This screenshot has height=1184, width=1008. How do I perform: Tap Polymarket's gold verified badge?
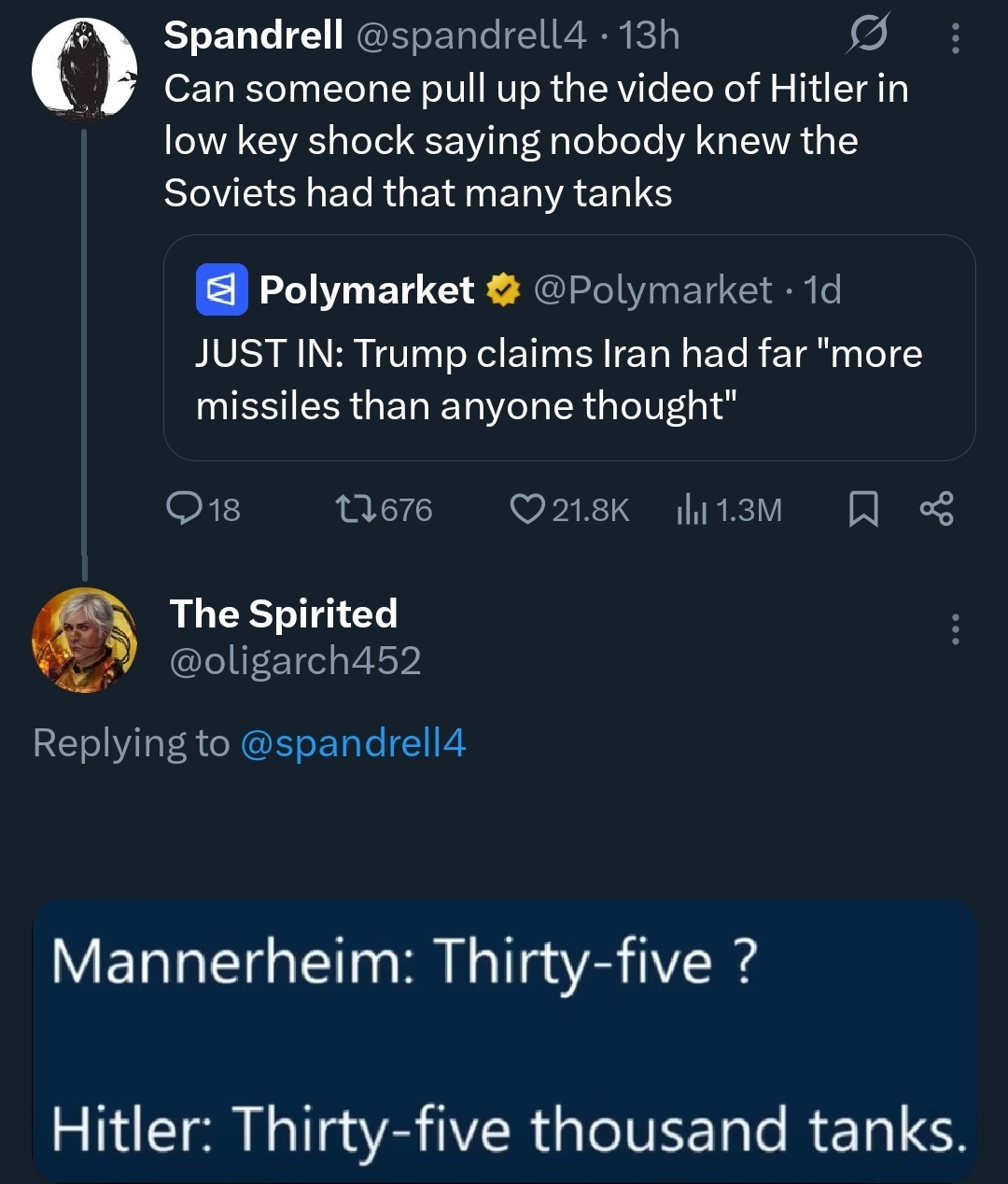click(504, 290)
